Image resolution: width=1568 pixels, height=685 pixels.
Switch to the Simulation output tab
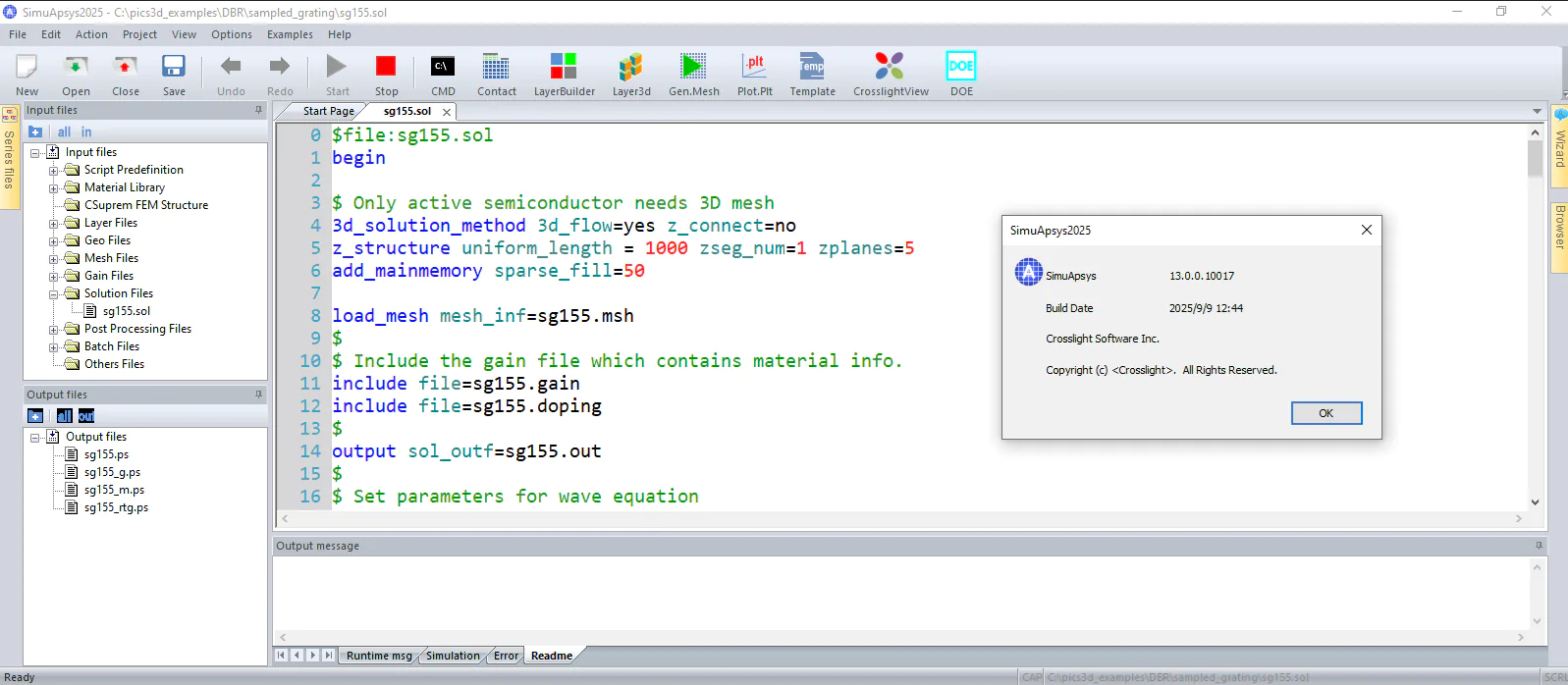click(x=453, y=656)
